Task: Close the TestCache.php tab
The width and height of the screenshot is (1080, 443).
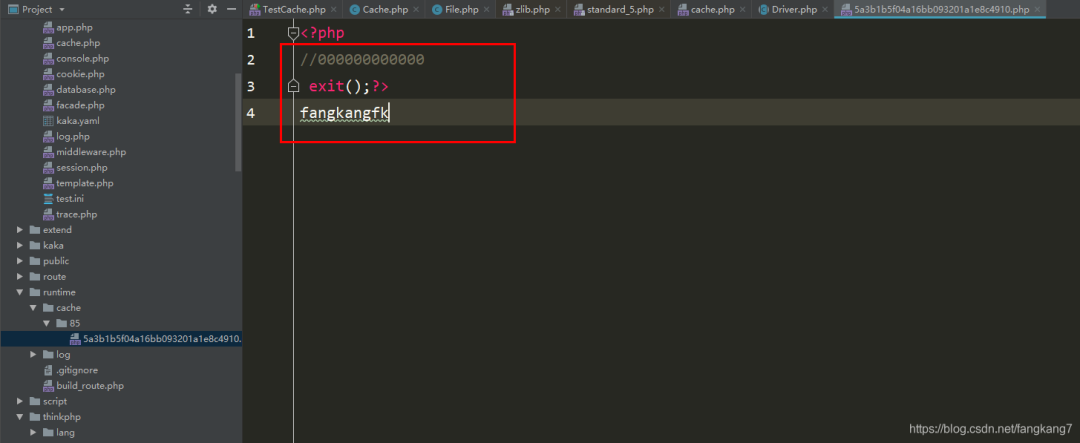Action: click(333, 10)
